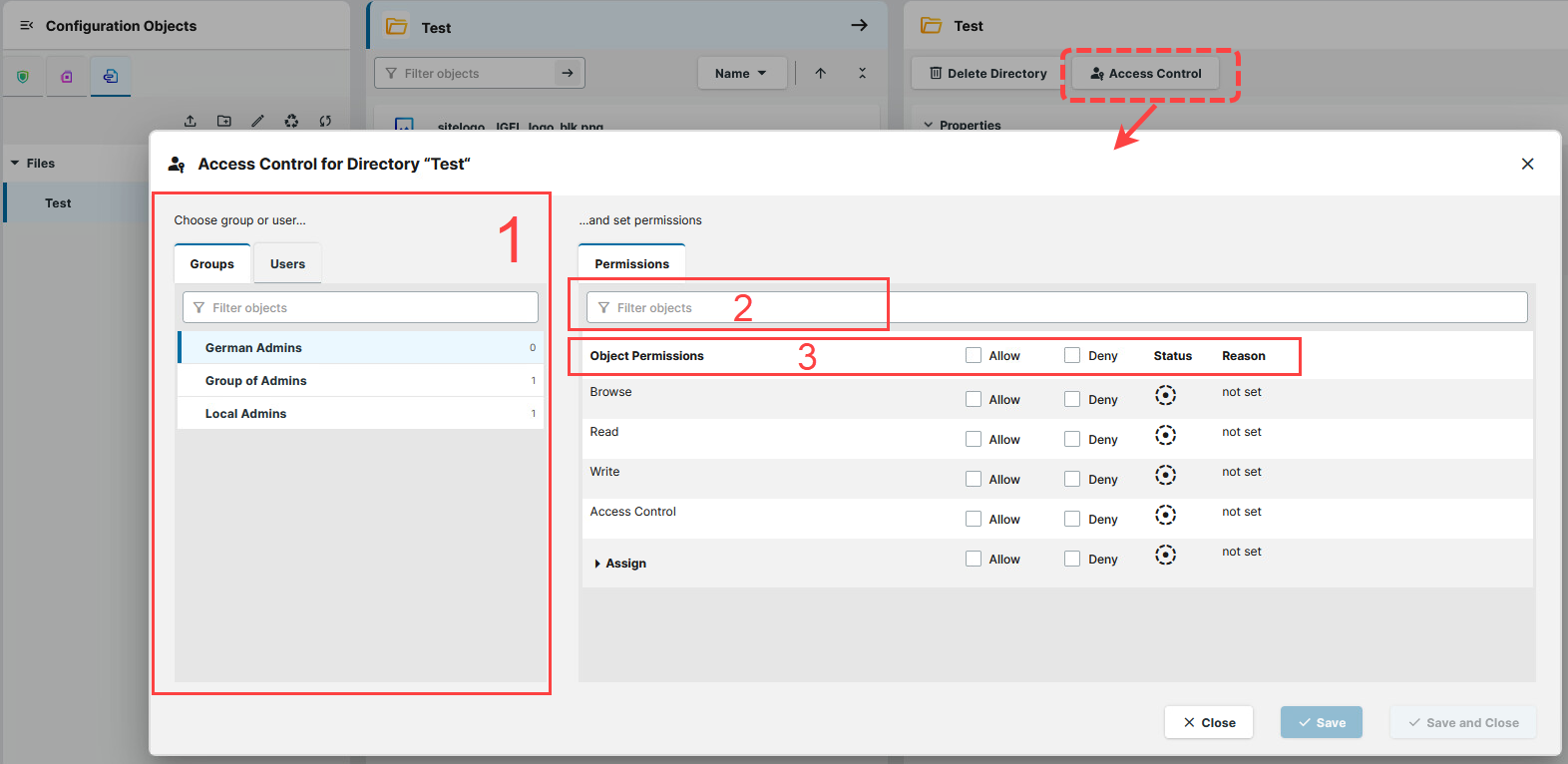Image resolution: width=1568 pixels, height=764 pixels.
Task: Click the upload file icon
Action: click(x=190, y=121)
